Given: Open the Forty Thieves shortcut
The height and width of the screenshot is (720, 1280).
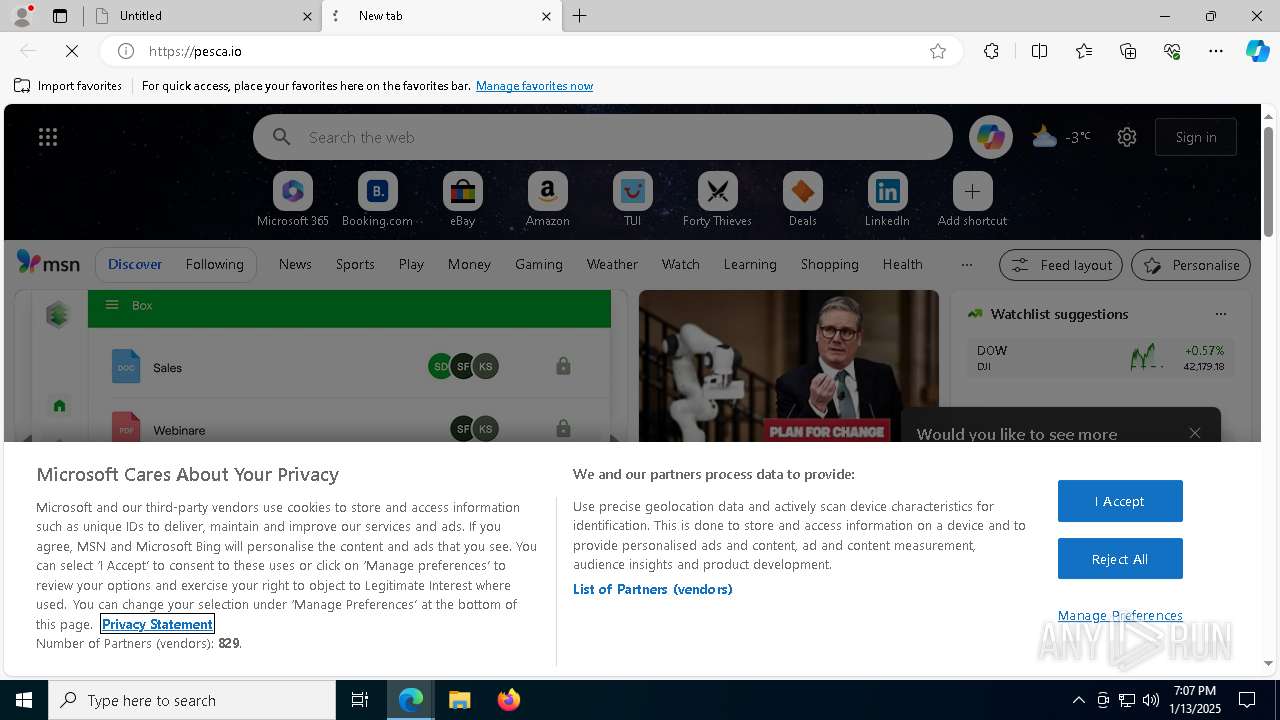Looking at the screenshot, I should (717, 200).
